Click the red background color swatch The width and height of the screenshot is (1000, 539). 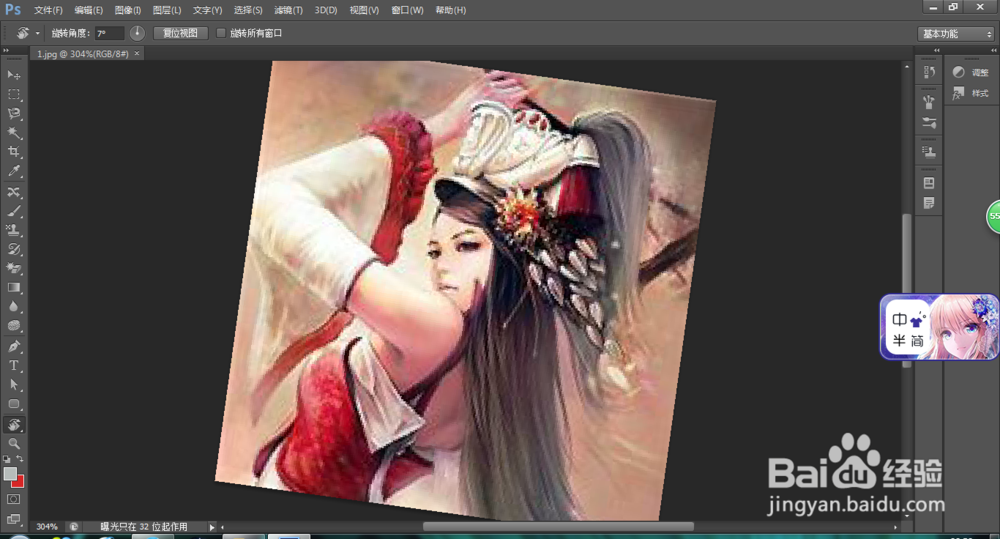pyautogui.click(x=19, y=482)
